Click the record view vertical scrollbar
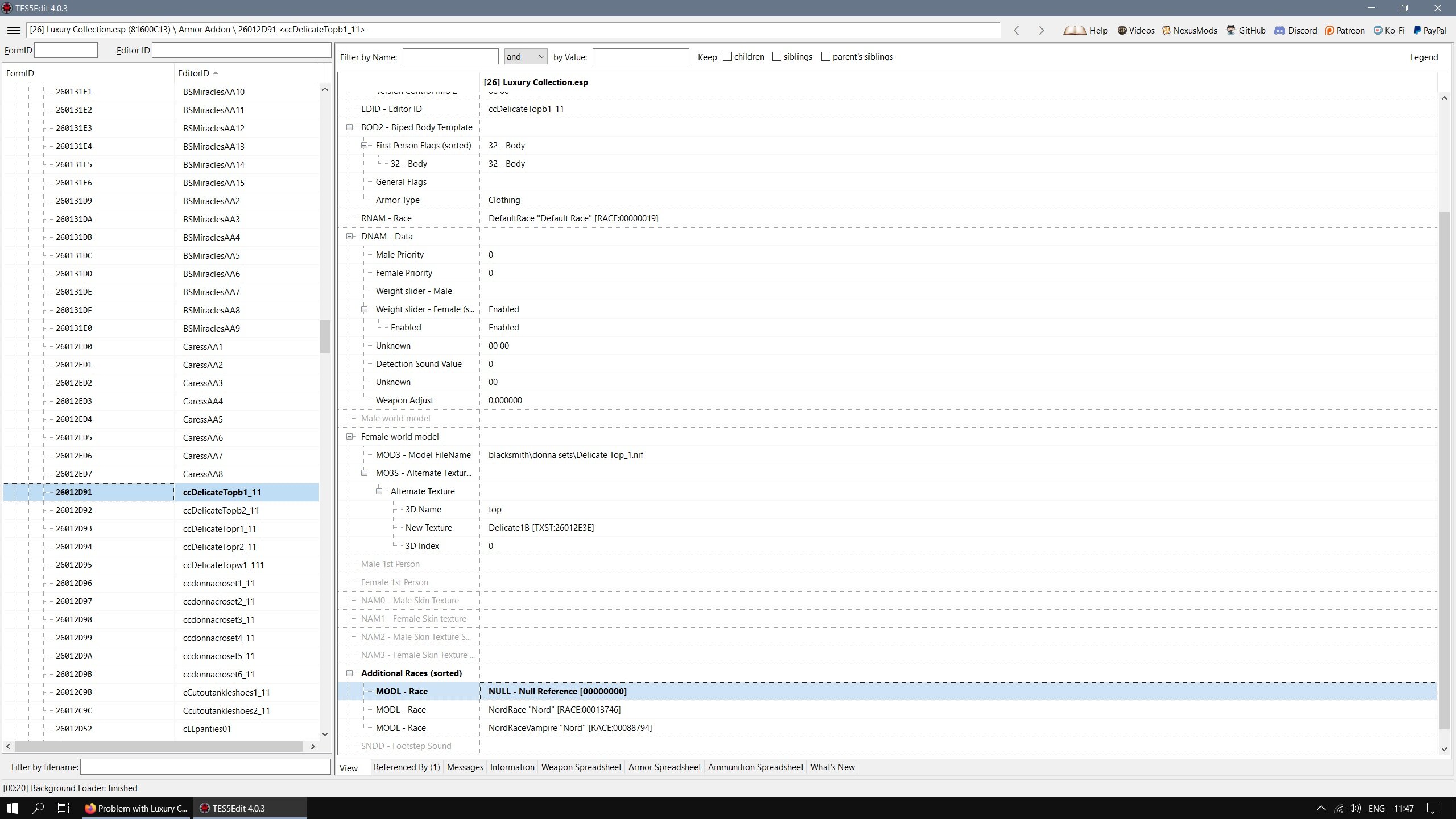Screen dimensions: 1456x819 [1443, 470]
